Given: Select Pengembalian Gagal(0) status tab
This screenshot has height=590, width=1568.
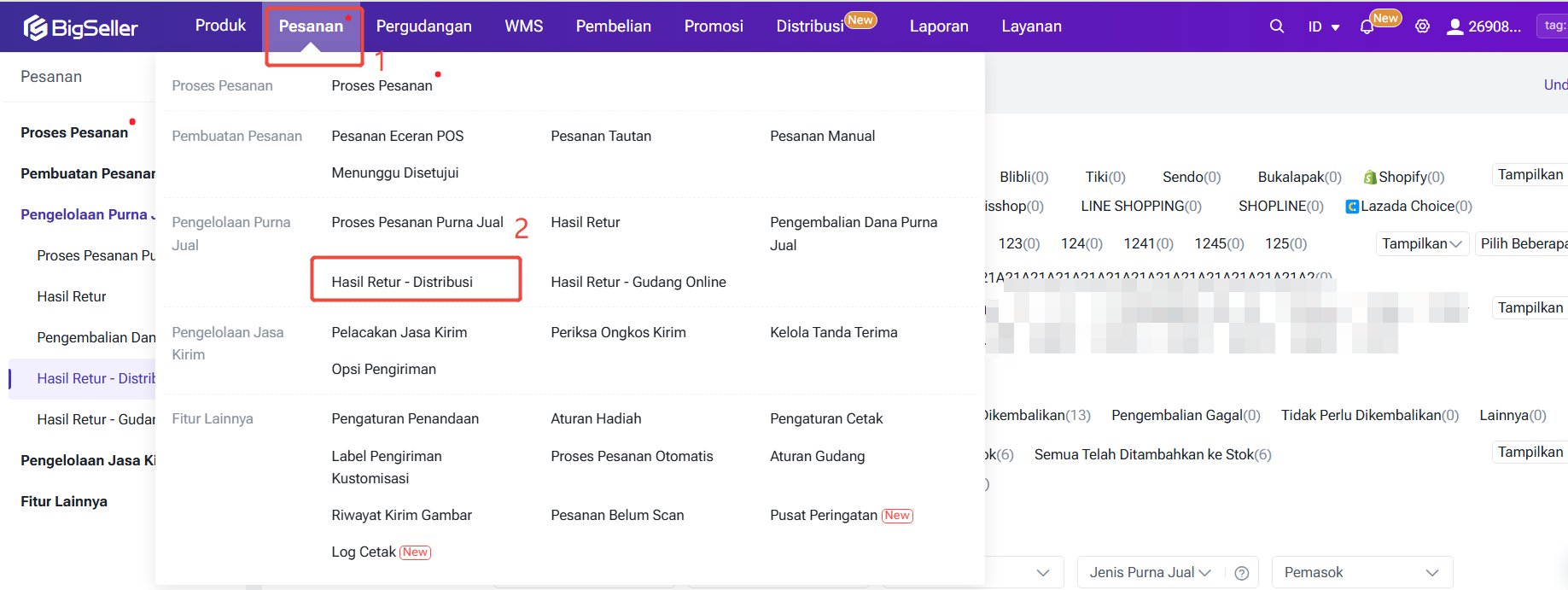Looking at the screenshot, I should (x=1186, y=415).
